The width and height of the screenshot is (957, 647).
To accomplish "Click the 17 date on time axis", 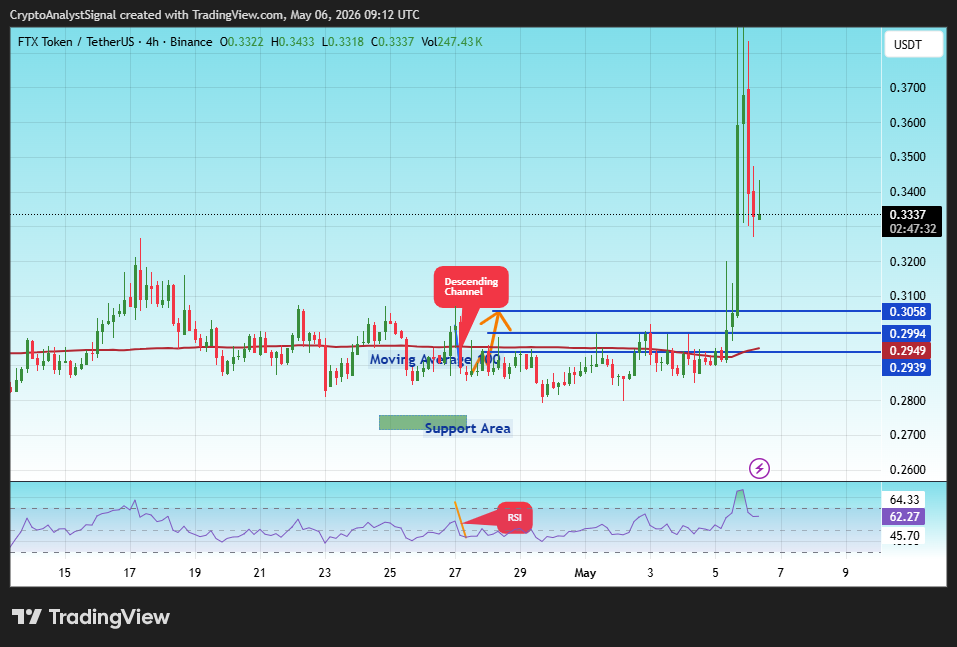I will 129,573.
